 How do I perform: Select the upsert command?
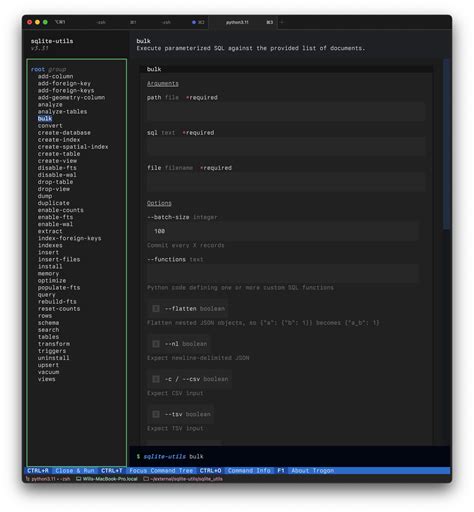48,365
